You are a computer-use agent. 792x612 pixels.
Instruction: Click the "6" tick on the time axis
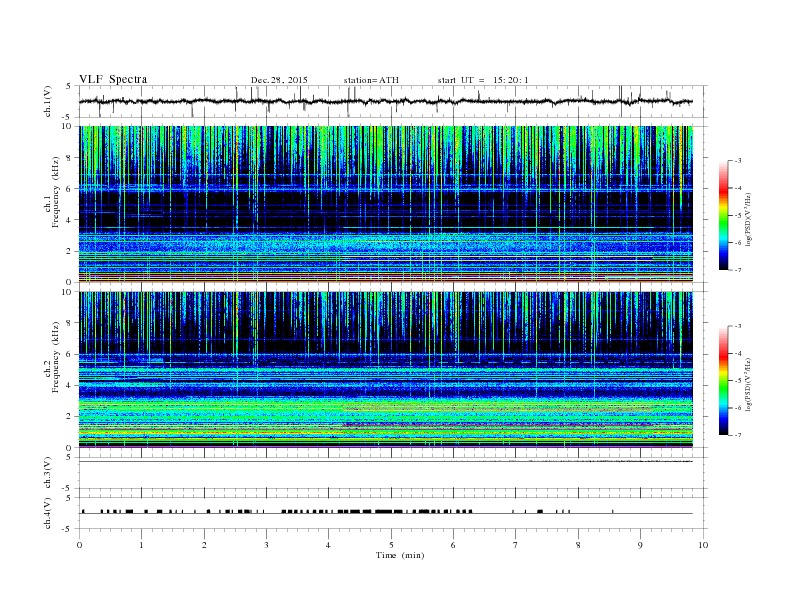point(454,545)
